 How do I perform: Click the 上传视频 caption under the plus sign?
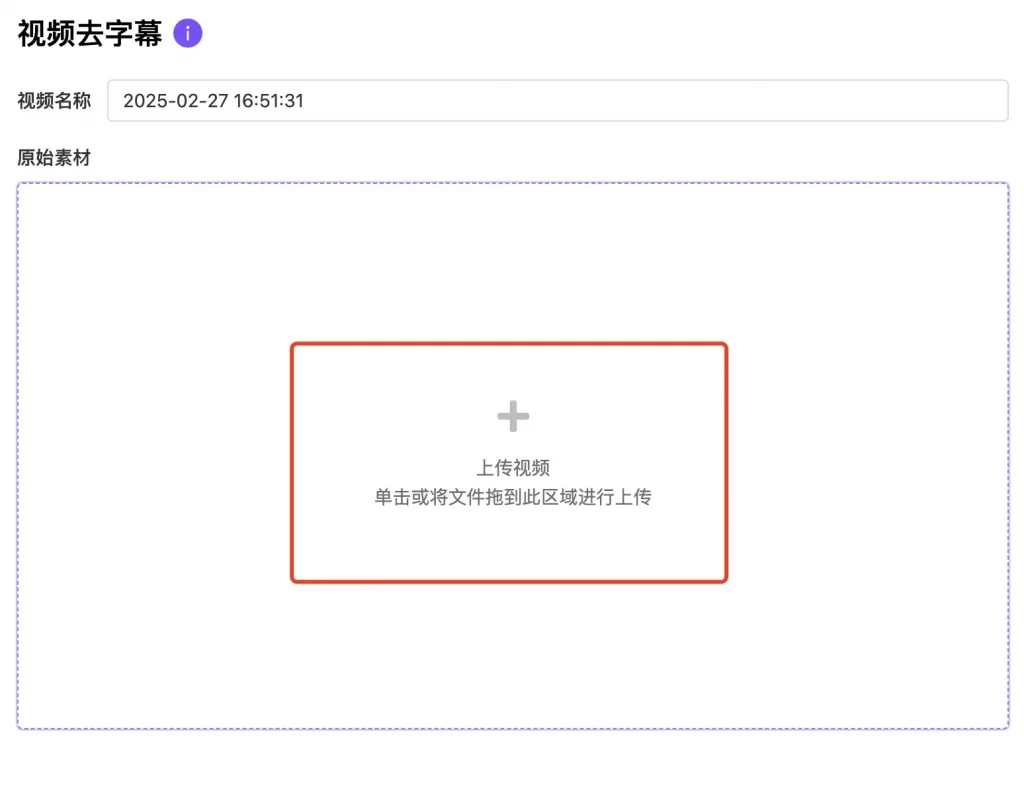point(513,468)
